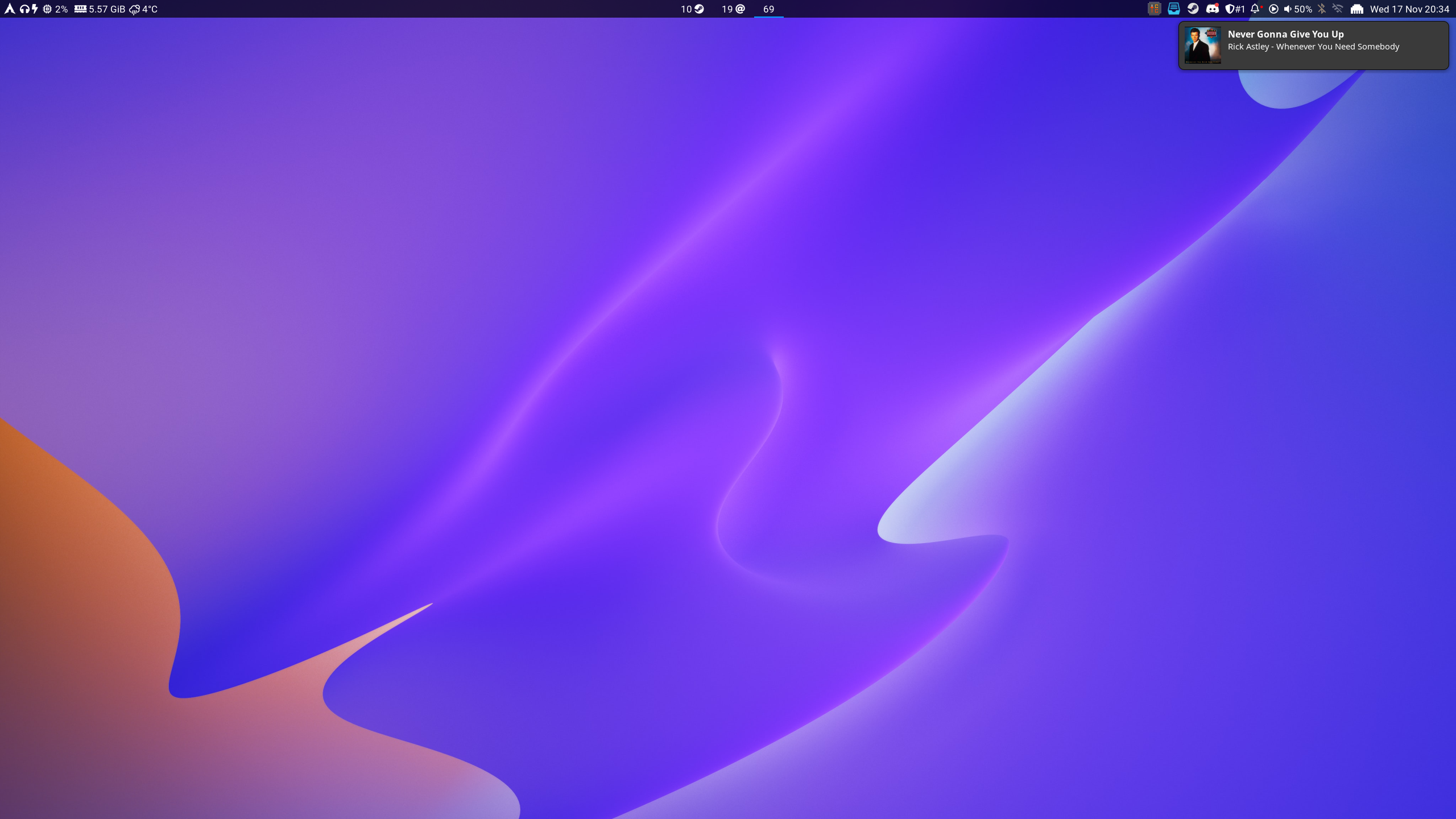Open the blue inbox tray icon
Image resolution: width=1456 pixels, height=819 pixels.
[1173, 9]
